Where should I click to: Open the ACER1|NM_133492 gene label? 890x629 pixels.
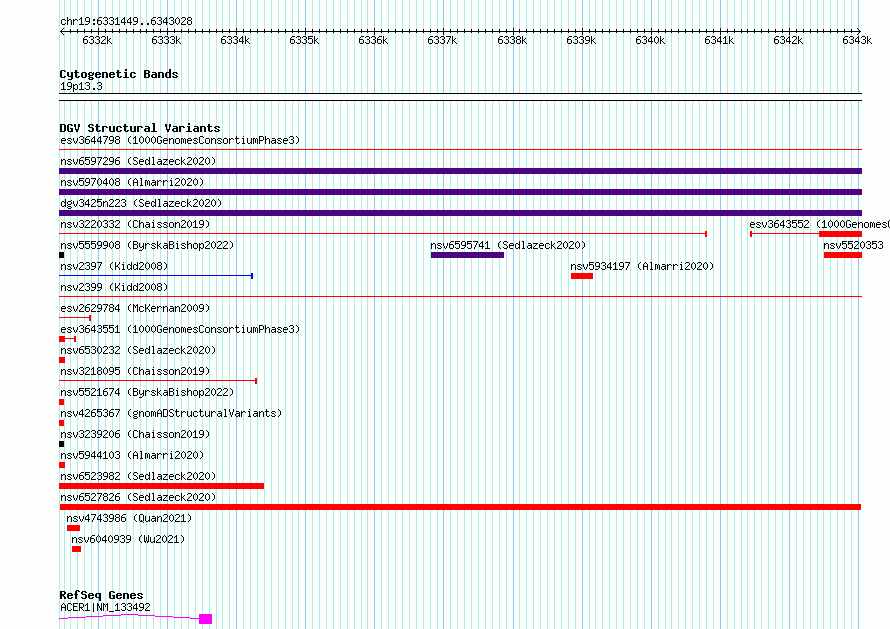[105, 607]
